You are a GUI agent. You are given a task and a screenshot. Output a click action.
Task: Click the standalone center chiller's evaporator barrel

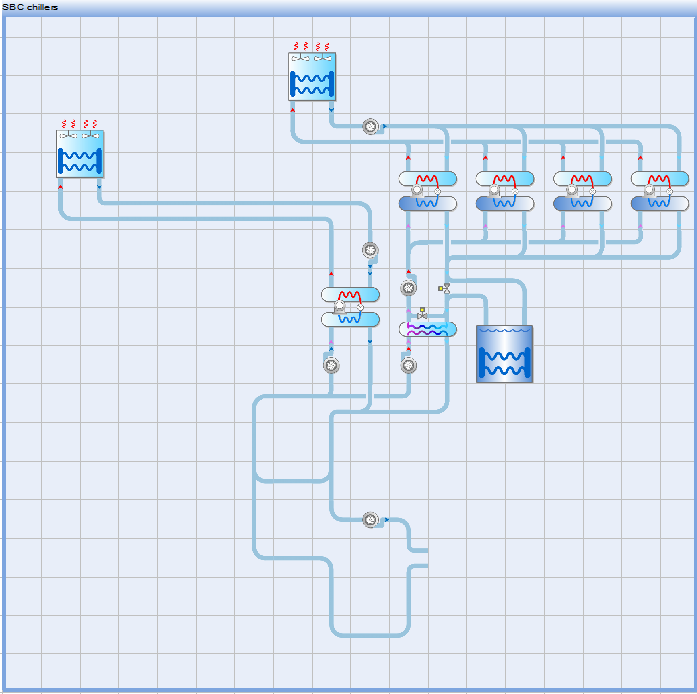[350, 319]
